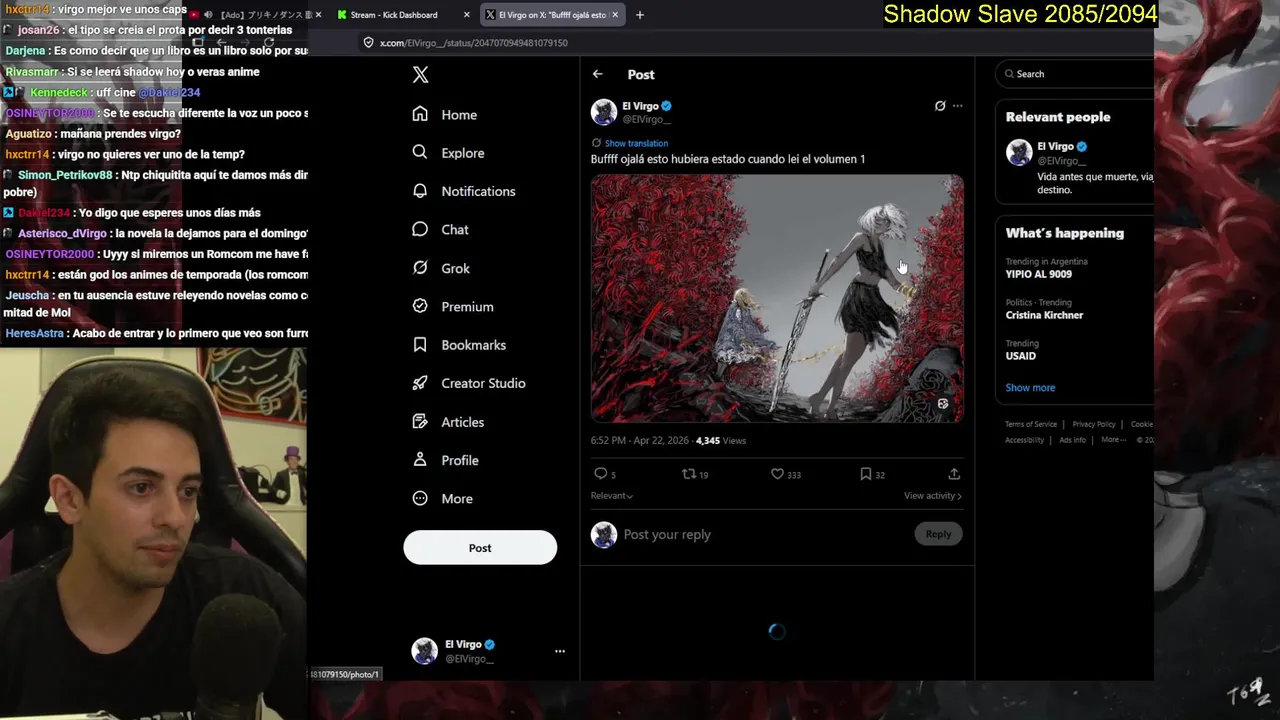This screenshot has height=720, width=1280.
Task: Click the Explore magnifier icon
Action: (x=420, y=152)
